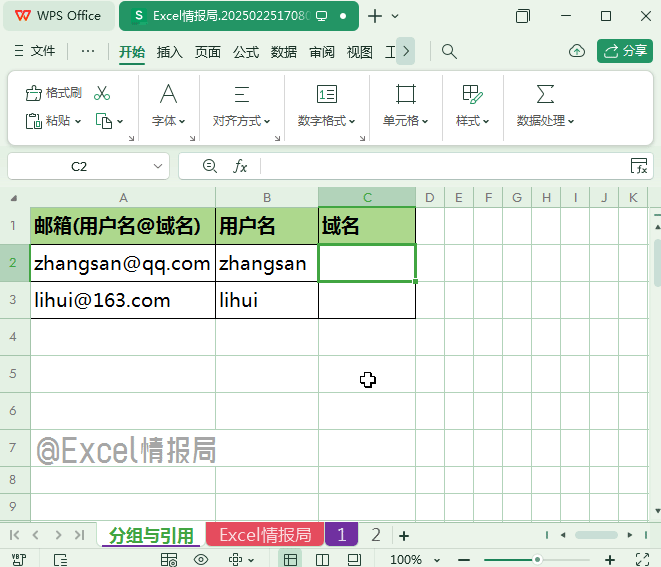
Task: Switch to Excel情报局 sheet tab
Action: (x=265, y=535)
